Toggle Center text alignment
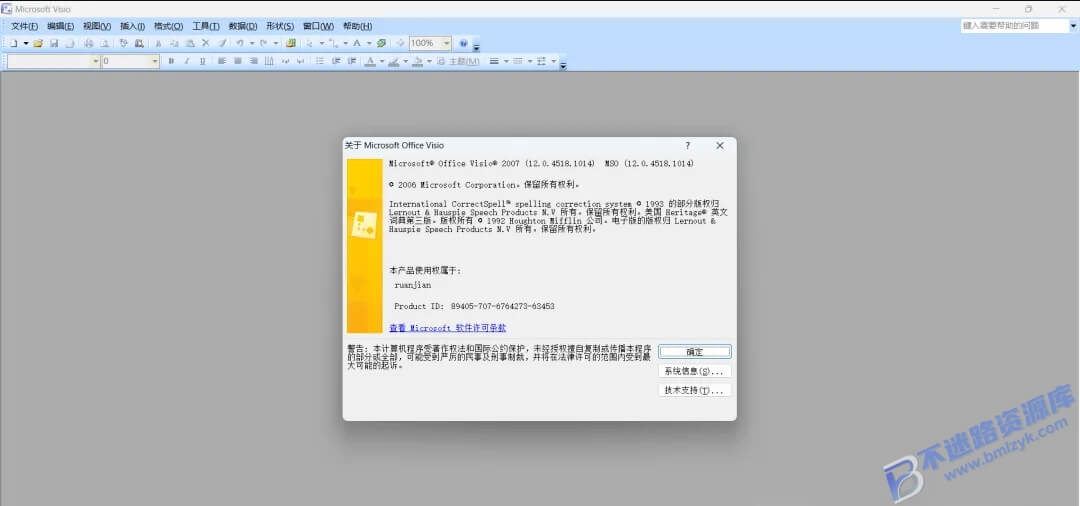1080x506 pixels. pyautogui.click(x=238, y=61)
